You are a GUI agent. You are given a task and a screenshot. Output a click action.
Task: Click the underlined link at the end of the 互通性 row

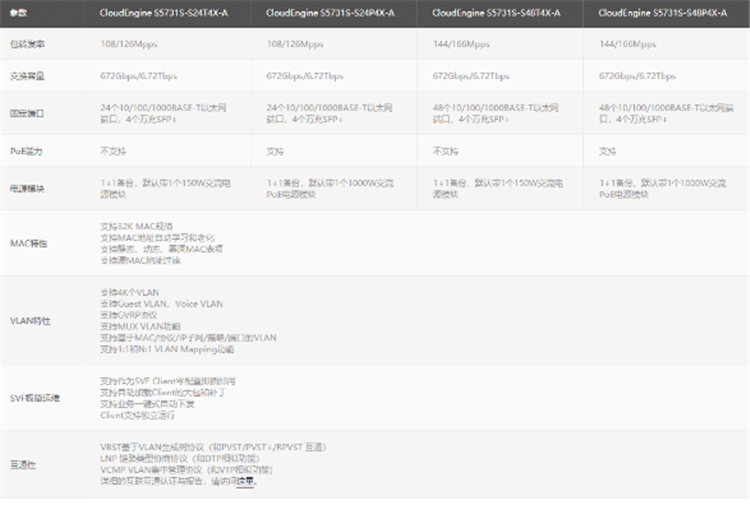coord(246,481)
